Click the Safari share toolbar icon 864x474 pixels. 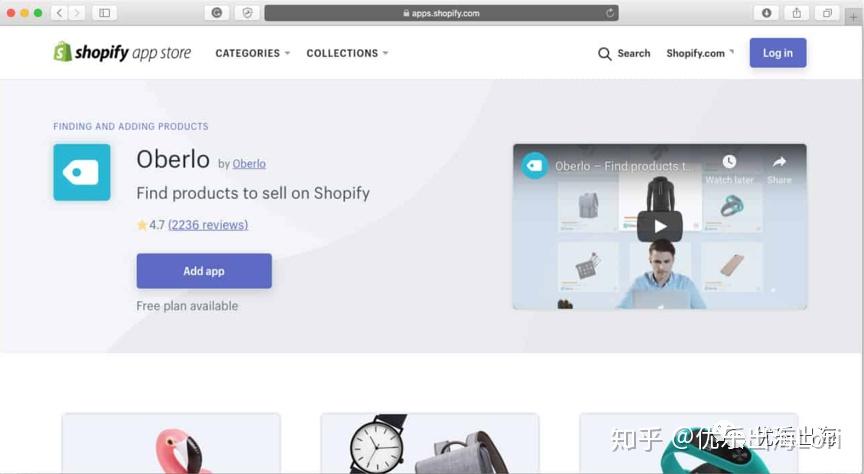tap(797, 13)
